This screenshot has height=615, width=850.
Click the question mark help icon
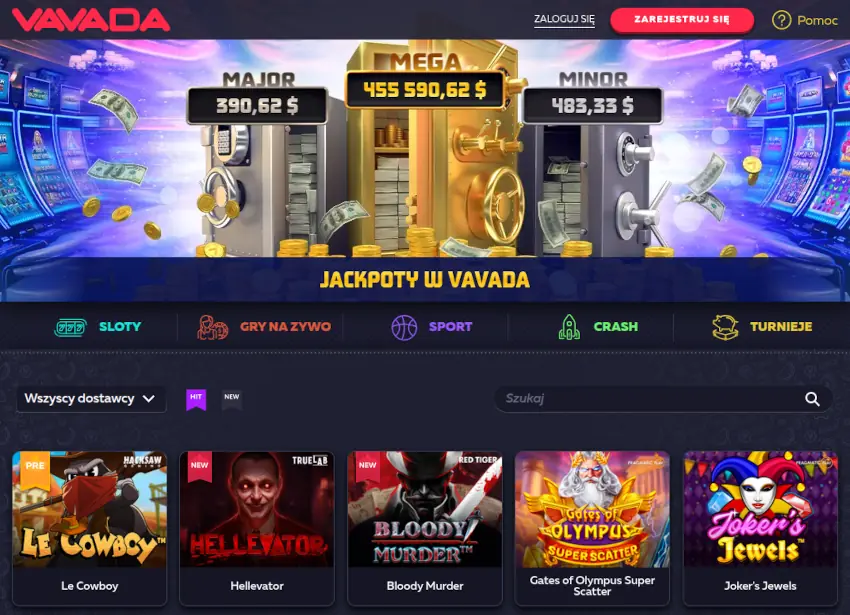tap(781, 21)
